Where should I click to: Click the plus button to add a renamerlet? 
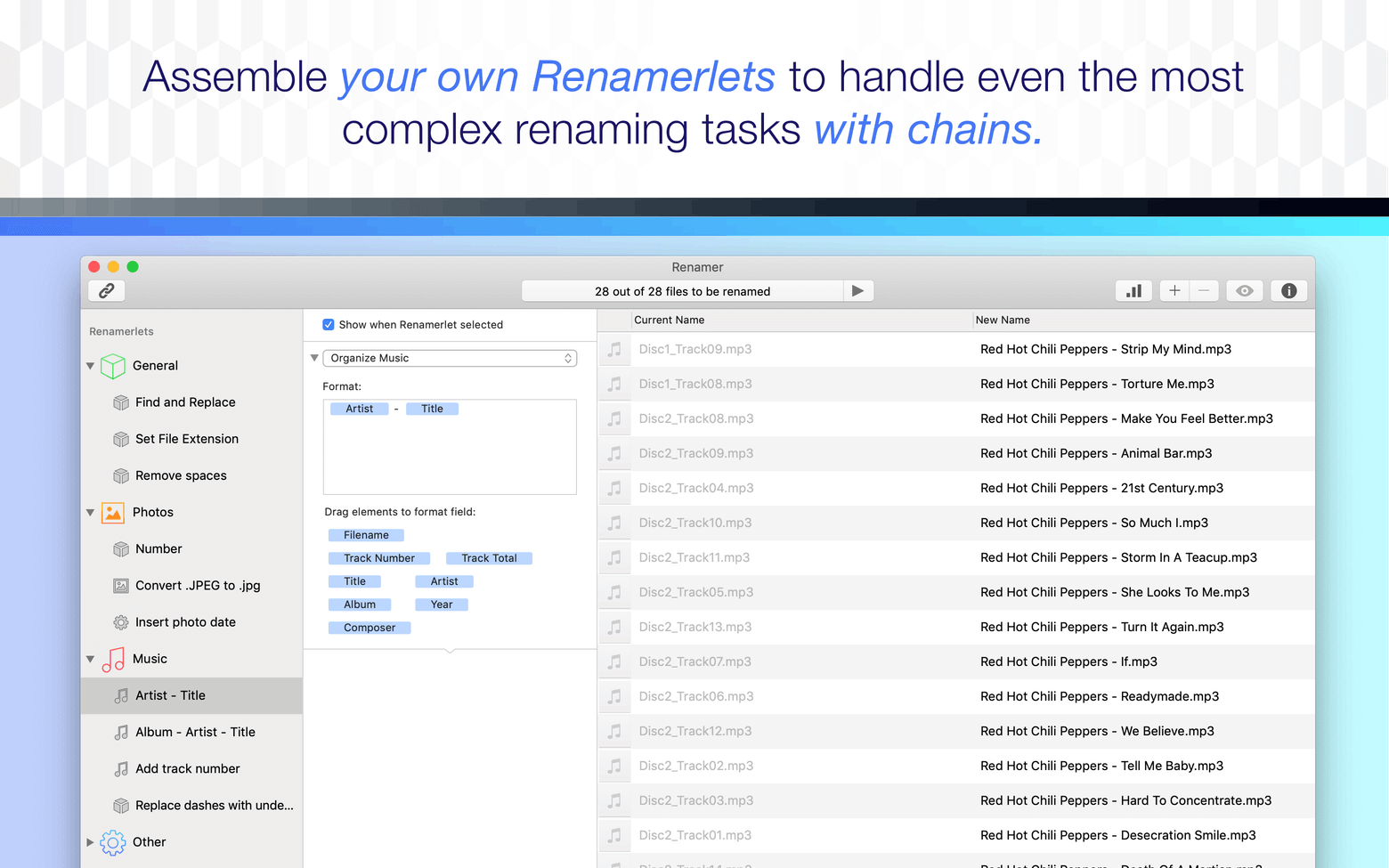click(1174, 290)
